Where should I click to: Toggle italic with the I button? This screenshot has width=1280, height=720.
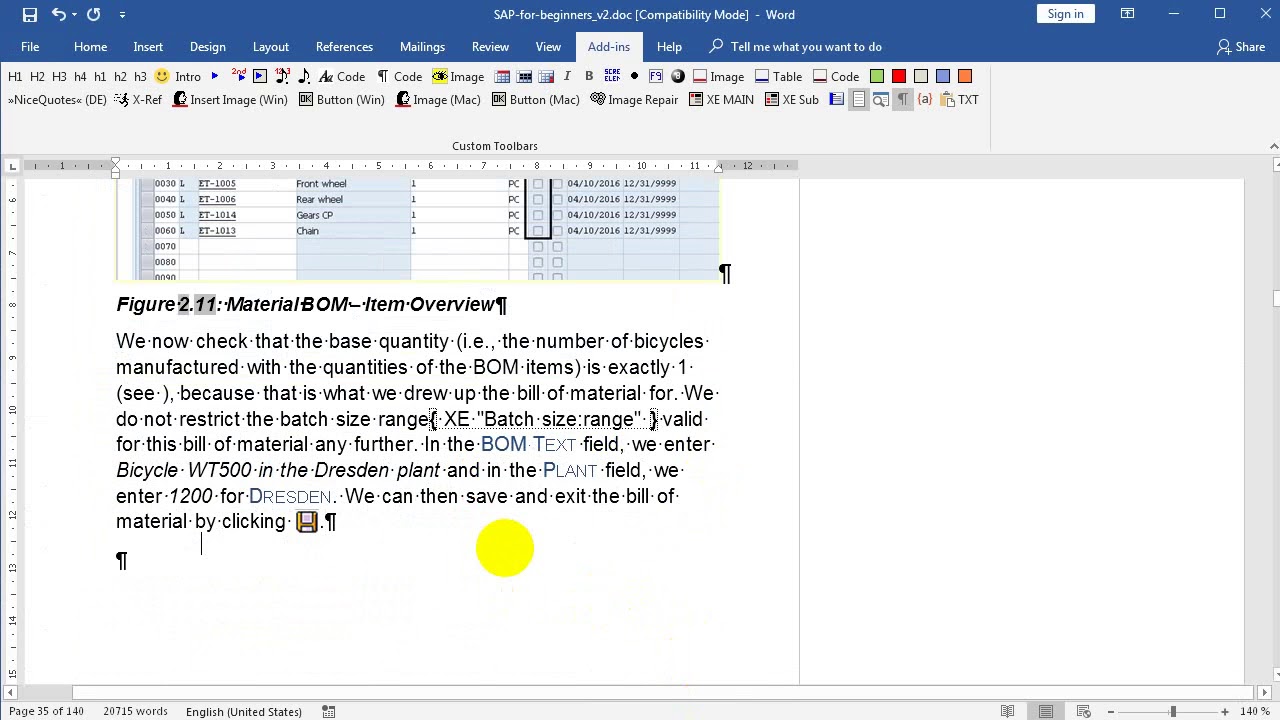(x=567, y=76)
